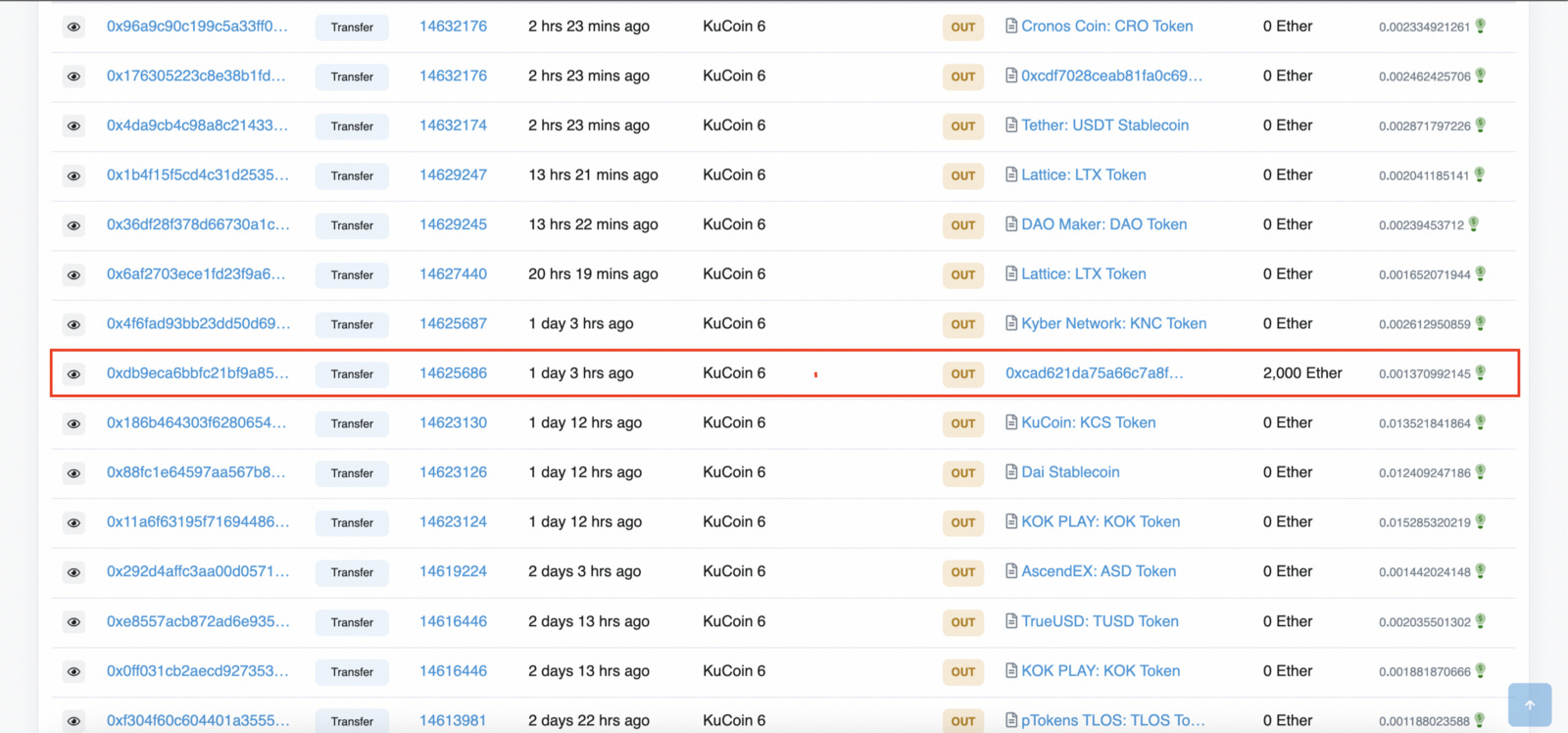The width and height of the screenshot is (1568, 733).
Task: Open AscendEX: ASD Token link
Action: (x=1099, y=571)
